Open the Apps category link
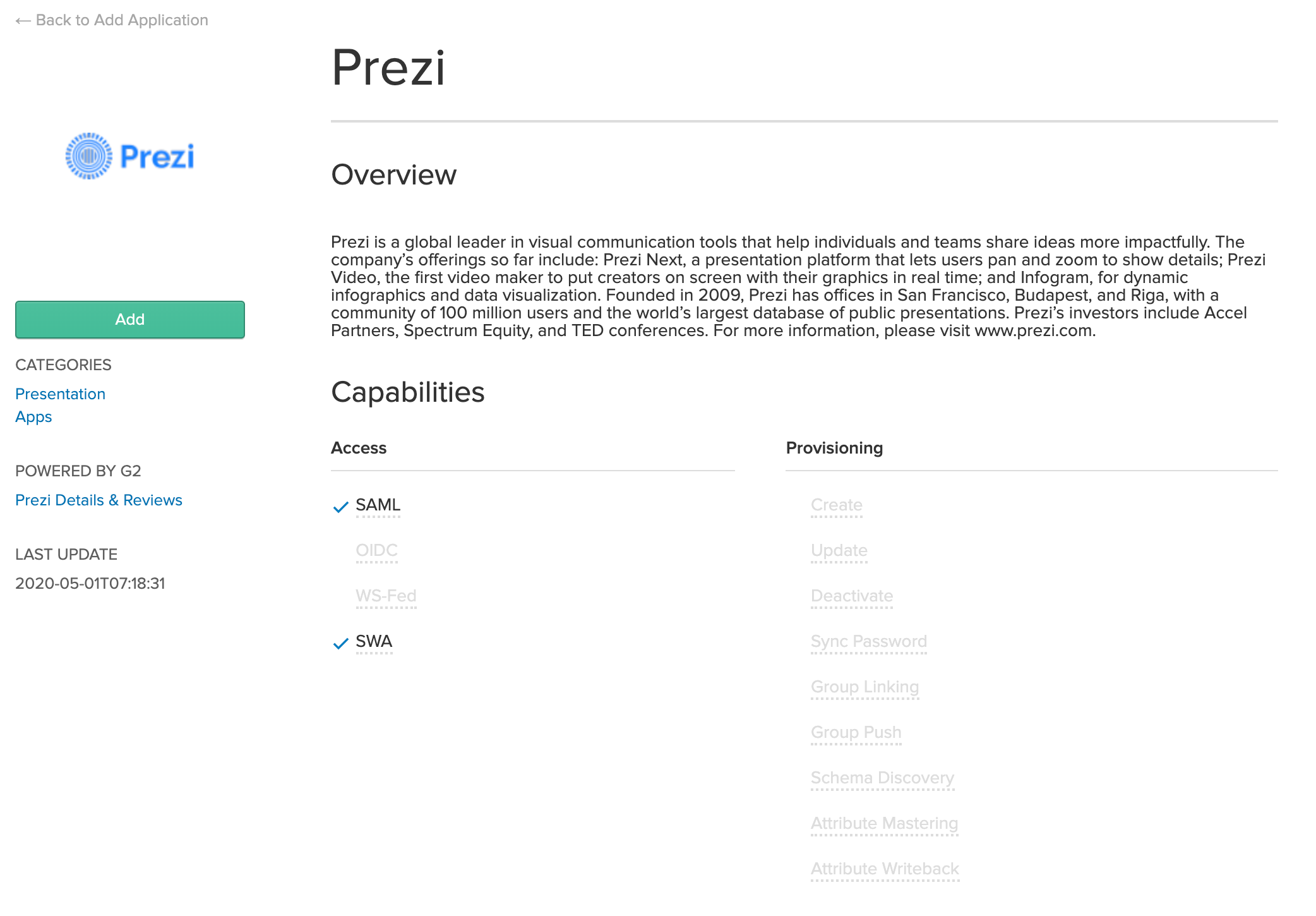The height and width of the screenshot is (916, 1316). tap(33, 416)
